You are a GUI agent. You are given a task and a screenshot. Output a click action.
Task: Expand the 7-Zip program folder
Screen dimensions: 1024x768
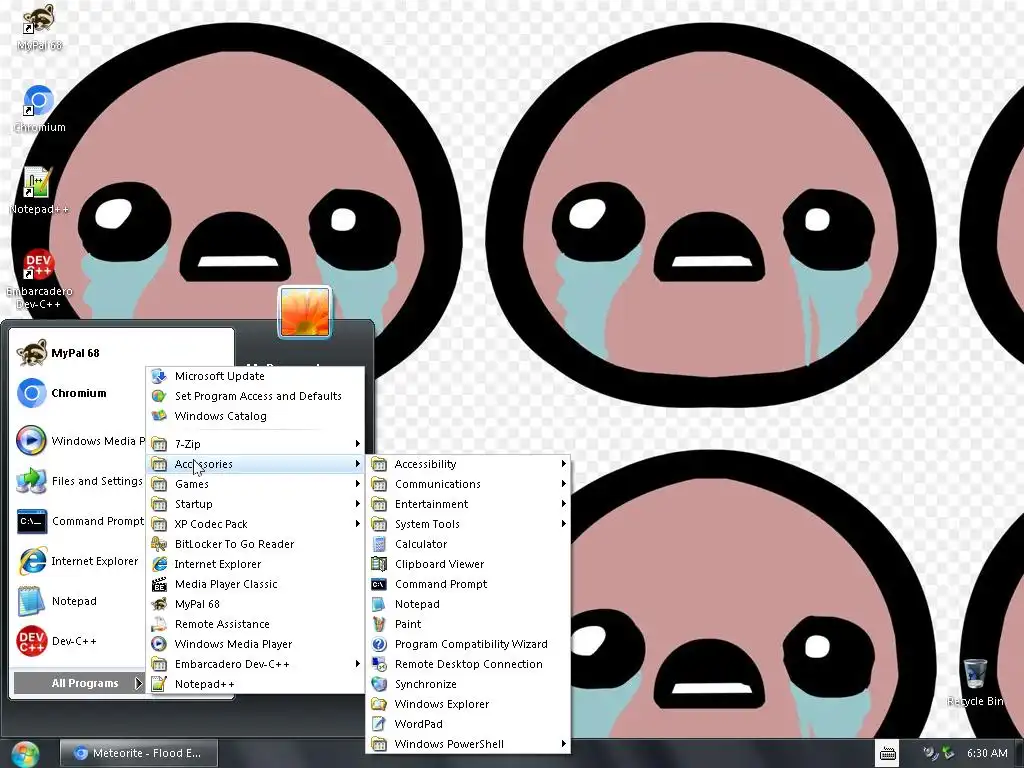pyautogui.click(x=255, y=444)
